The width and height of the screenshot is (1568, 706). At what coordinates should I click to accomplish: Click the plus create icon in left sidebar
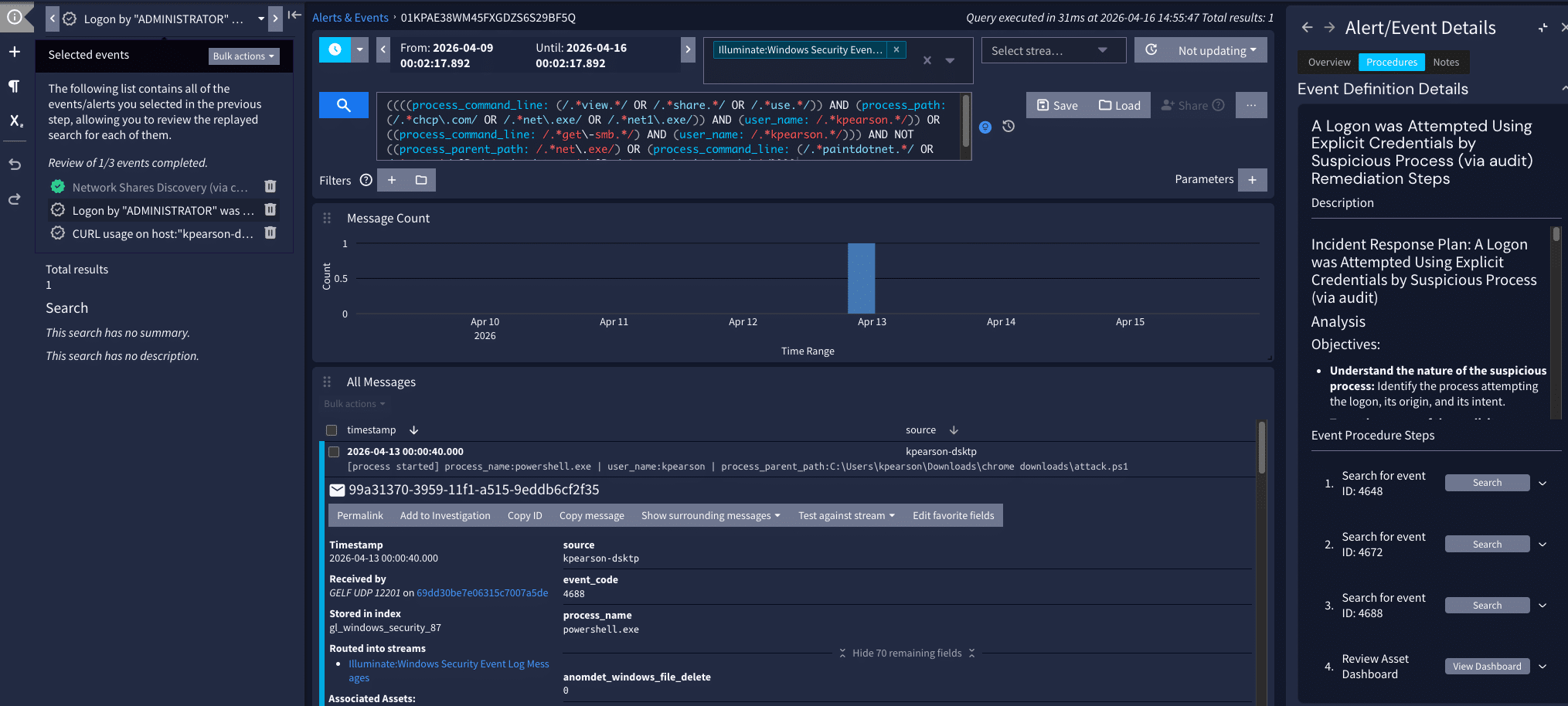tap(14, 52)
